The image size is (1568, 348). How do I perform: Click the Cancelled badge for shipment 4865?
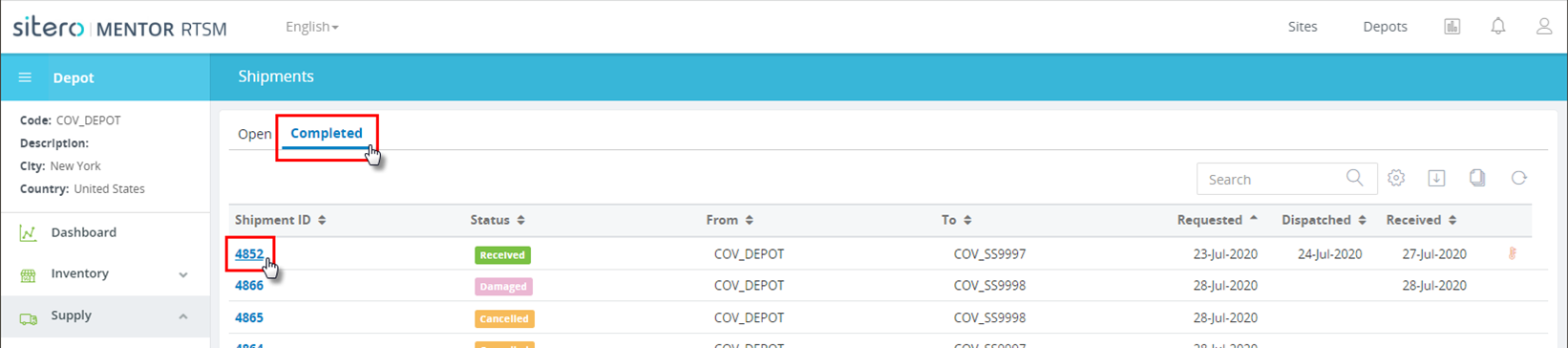(504, 318)
